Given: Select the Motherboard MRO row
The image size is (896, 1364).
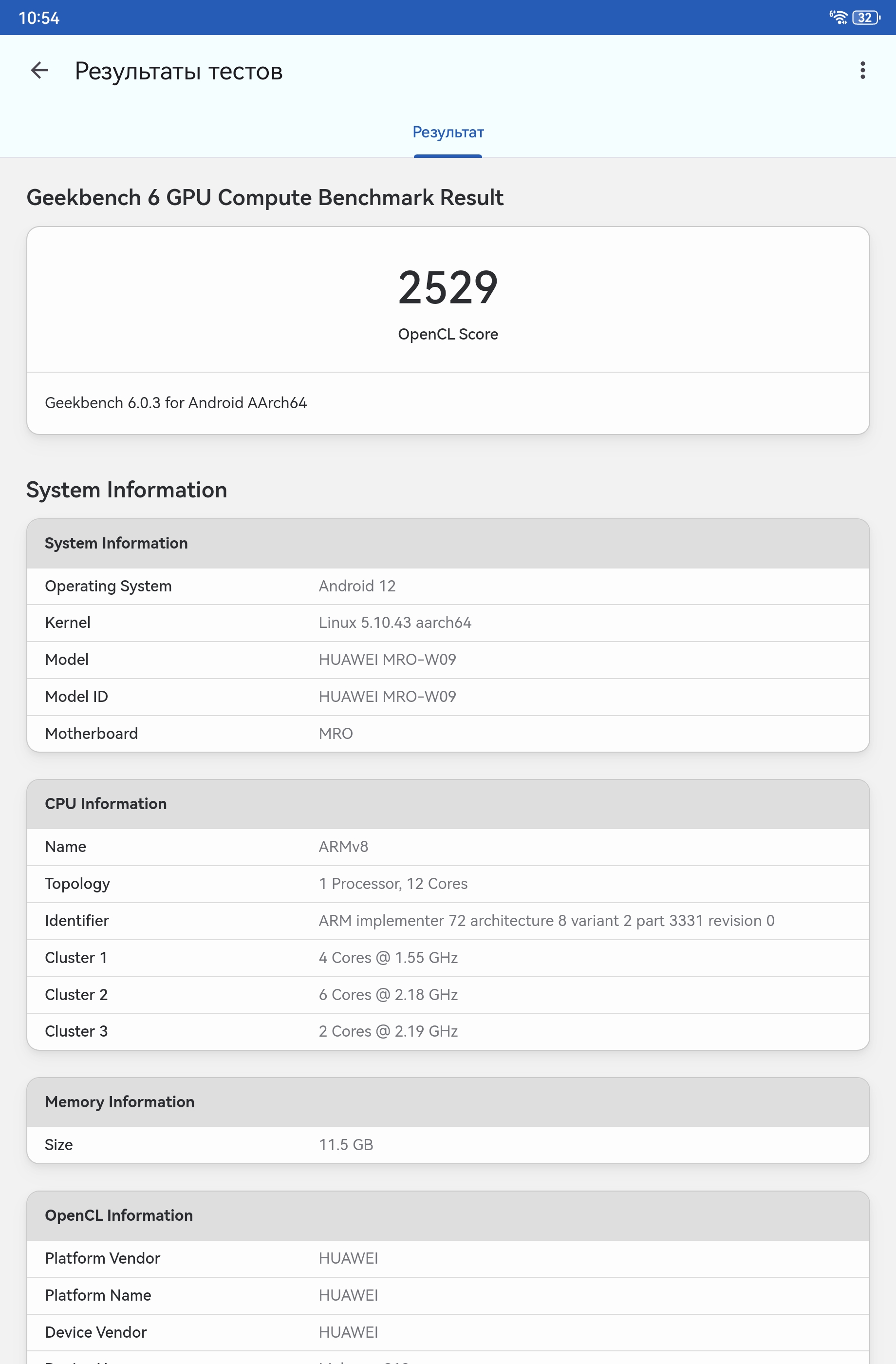Looking at the screenshot, I should (448, 734).
